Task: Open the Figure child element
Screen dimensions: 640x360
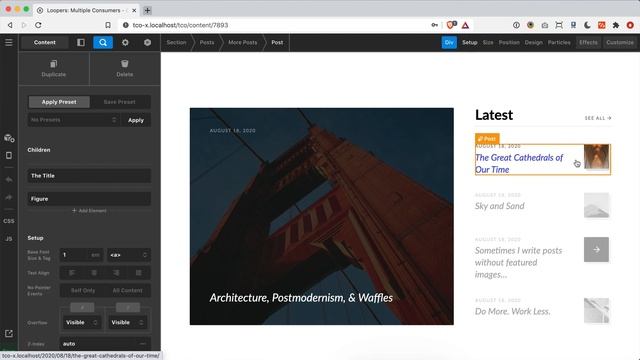Action: pyautogui.click(x=89, y=199)
